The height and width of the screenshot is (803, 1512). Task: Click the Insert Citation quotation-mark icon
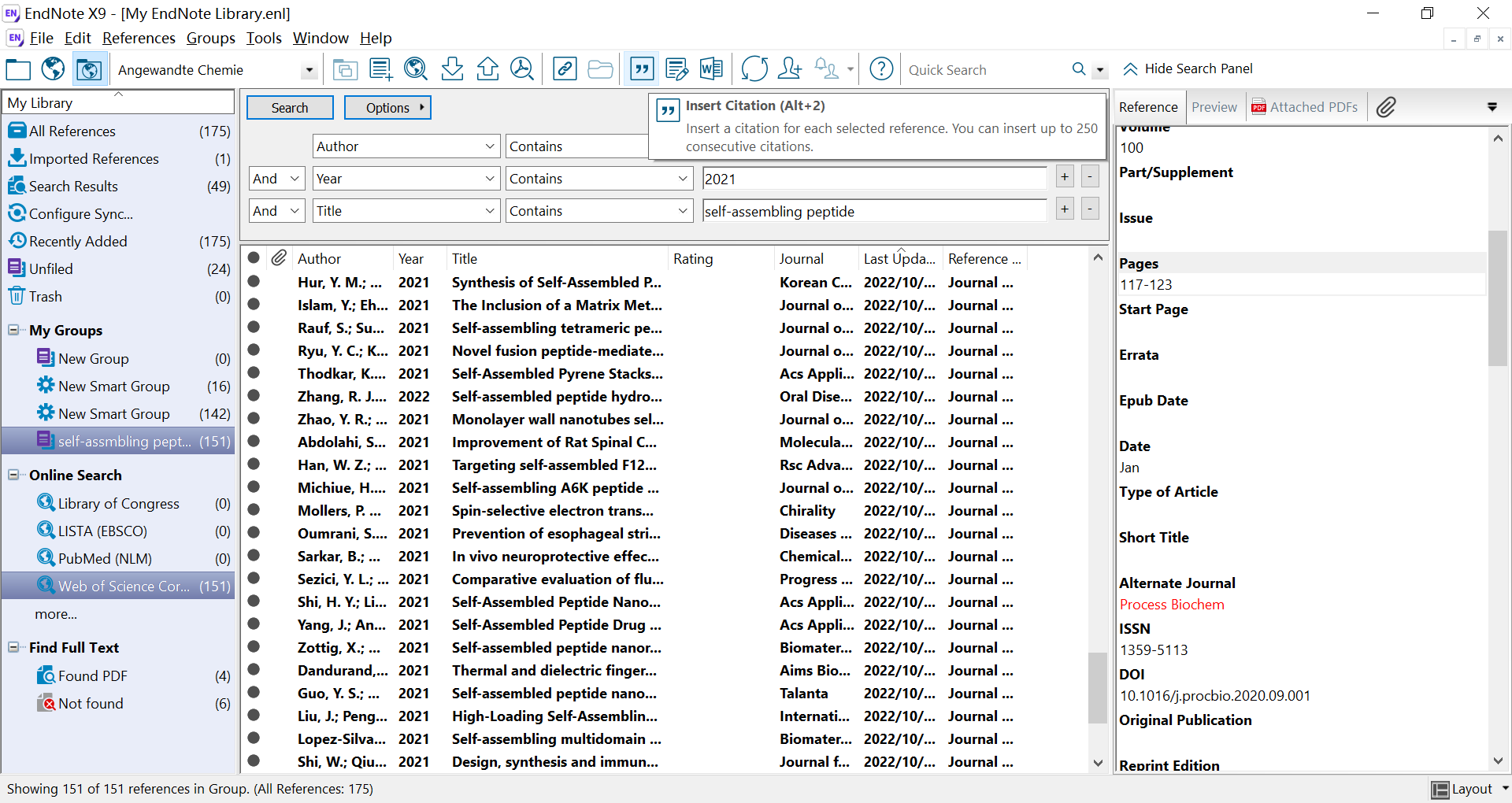[643, 69]
